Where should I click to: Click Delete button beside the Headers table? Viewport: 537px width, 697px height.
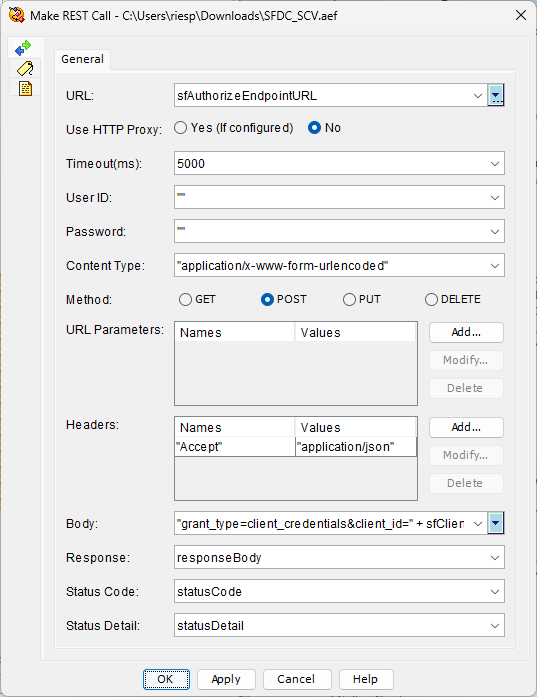[x=466, y=483]
